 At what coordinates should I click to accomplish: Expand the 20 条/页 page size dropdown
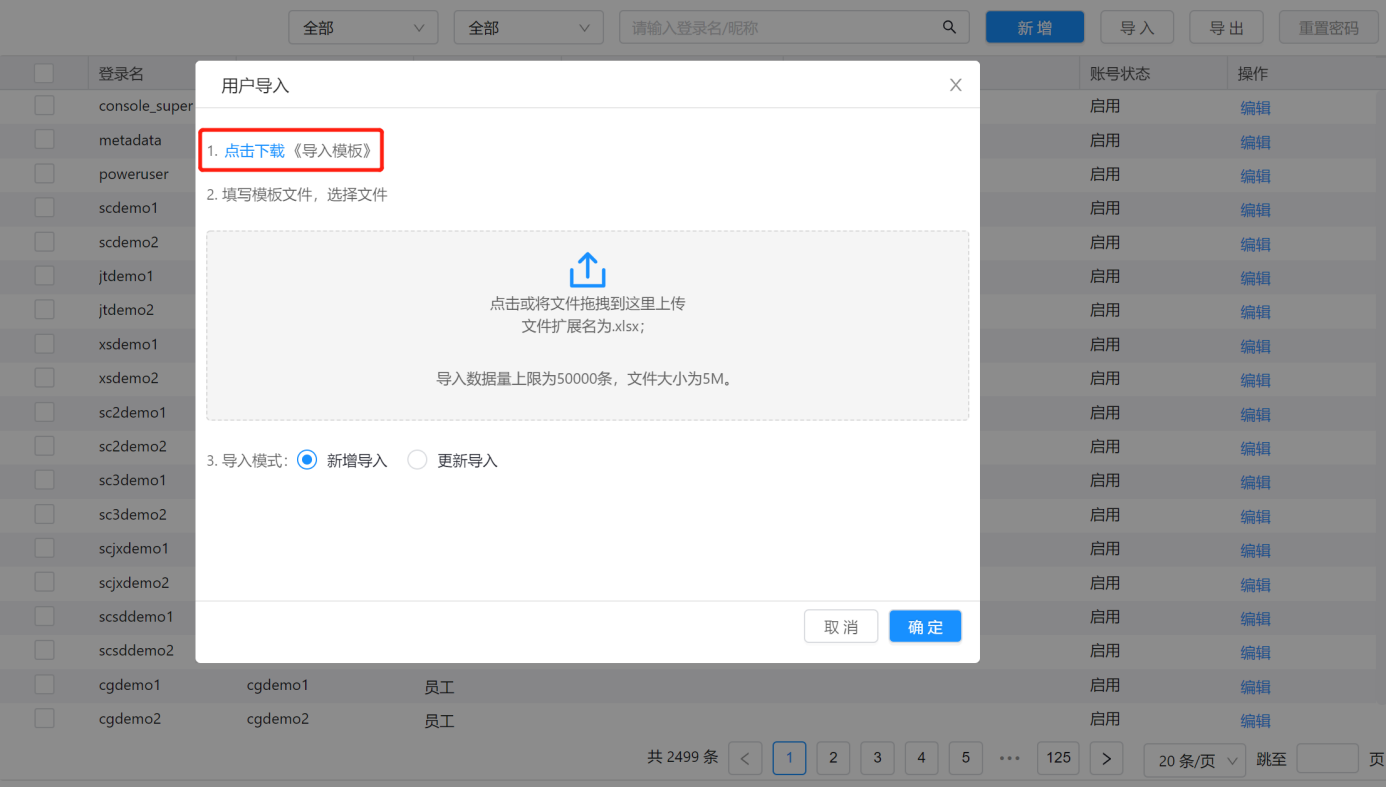[x=1195, y=760]
